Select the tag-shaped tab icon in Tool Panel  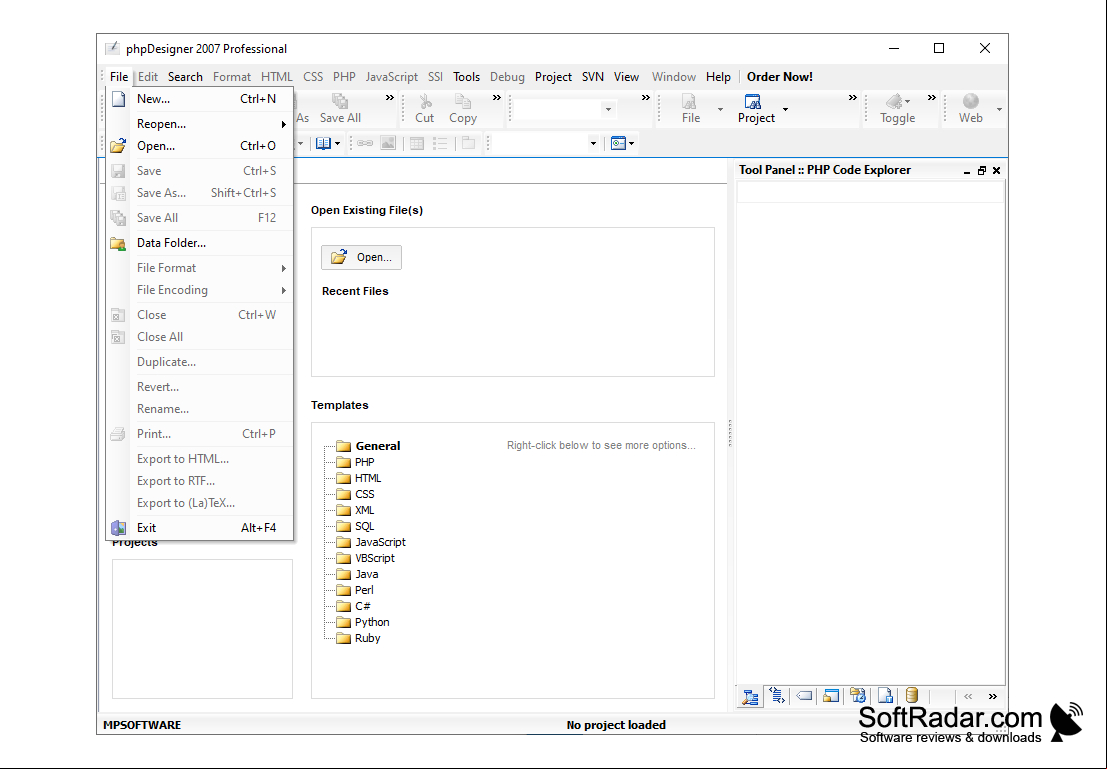804,696
